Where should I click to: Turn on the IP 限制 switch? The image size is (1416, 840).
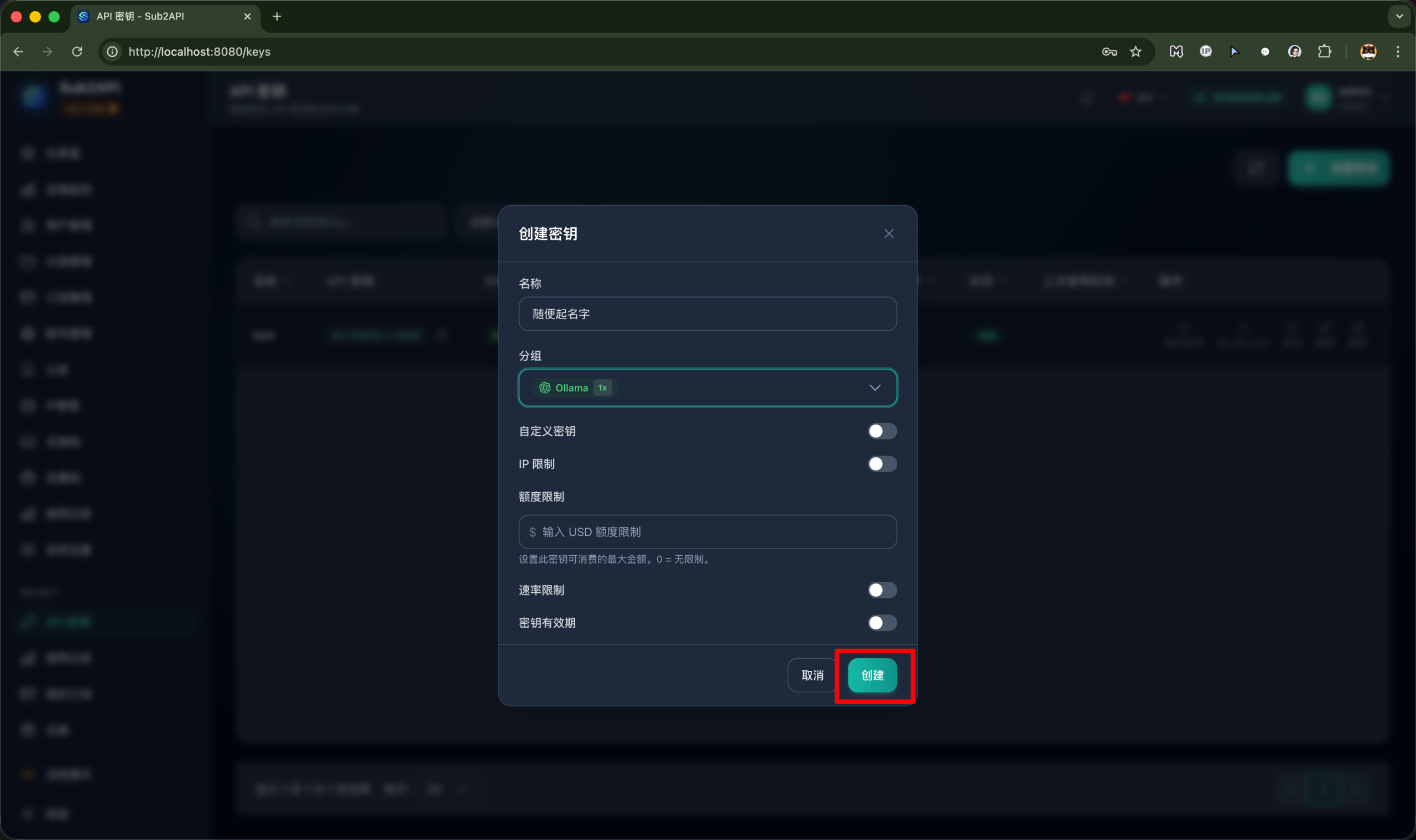coord(882,464)
